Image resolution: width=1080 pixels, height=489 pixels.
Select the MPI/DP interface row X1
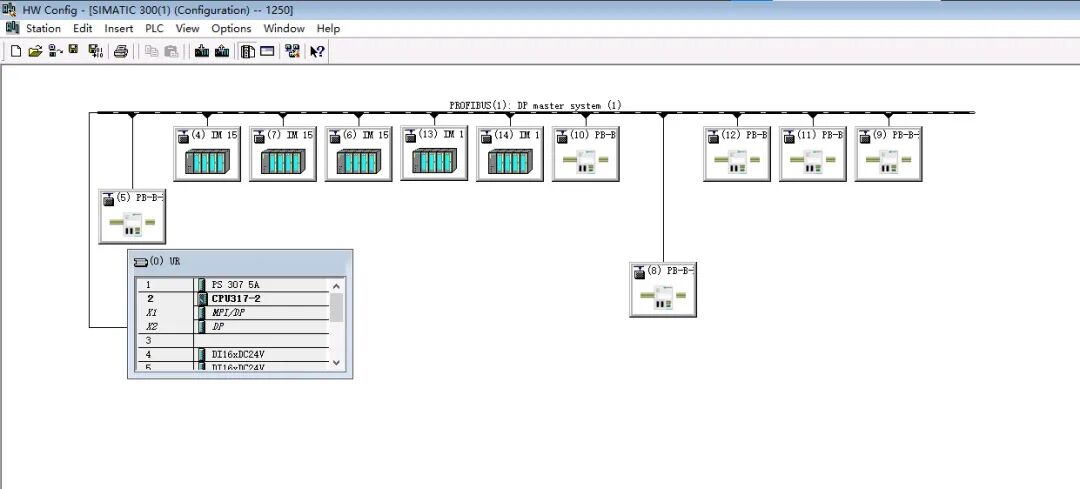coord(233,313)
